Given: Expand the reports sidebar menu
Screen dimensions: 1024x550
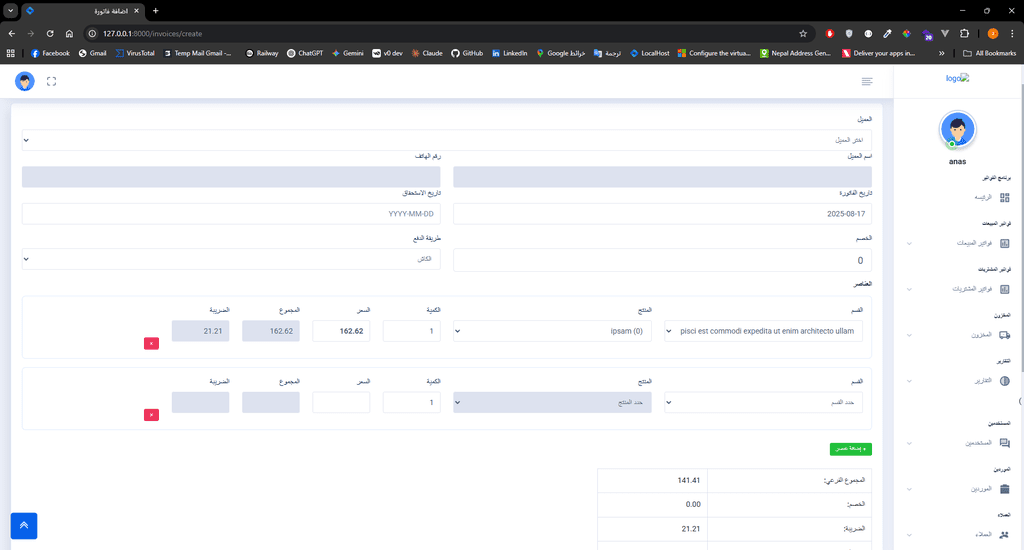Looking at the screenshot, I should (x=909, y=381).
